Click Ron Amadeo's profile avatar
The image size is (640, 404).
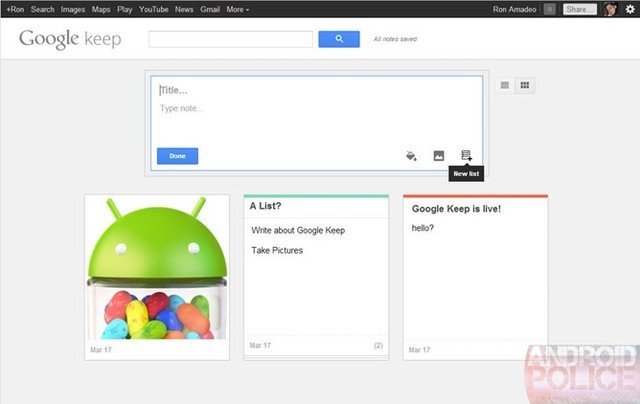[609, 9]
